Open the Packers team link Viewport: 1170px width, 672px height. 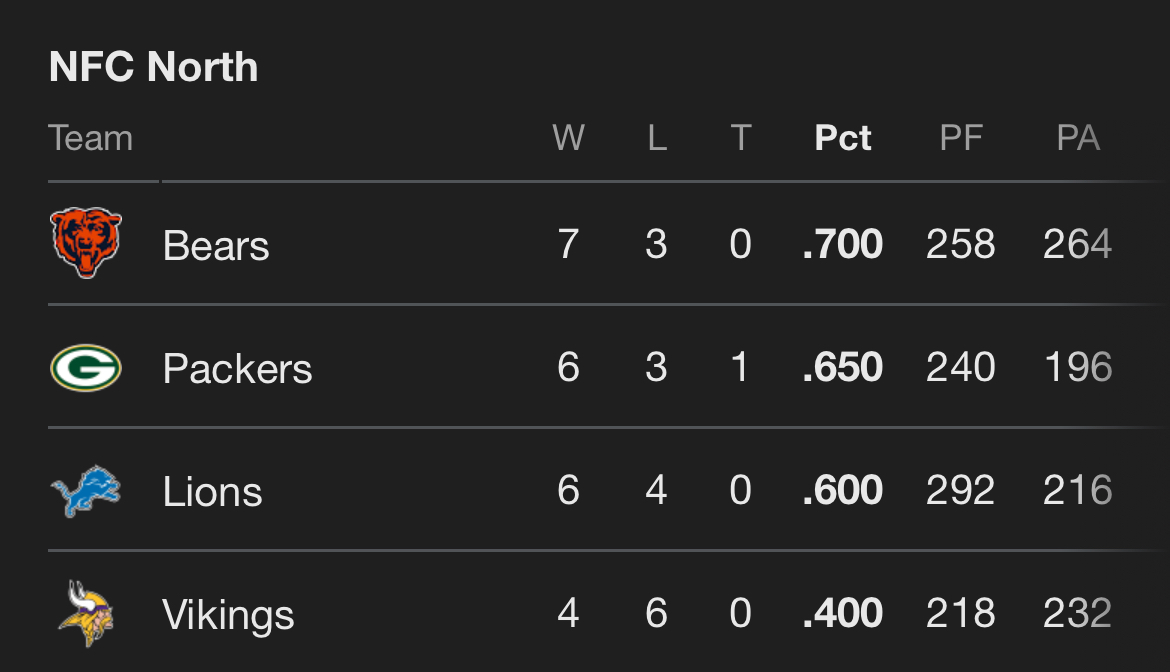(237, 369)
